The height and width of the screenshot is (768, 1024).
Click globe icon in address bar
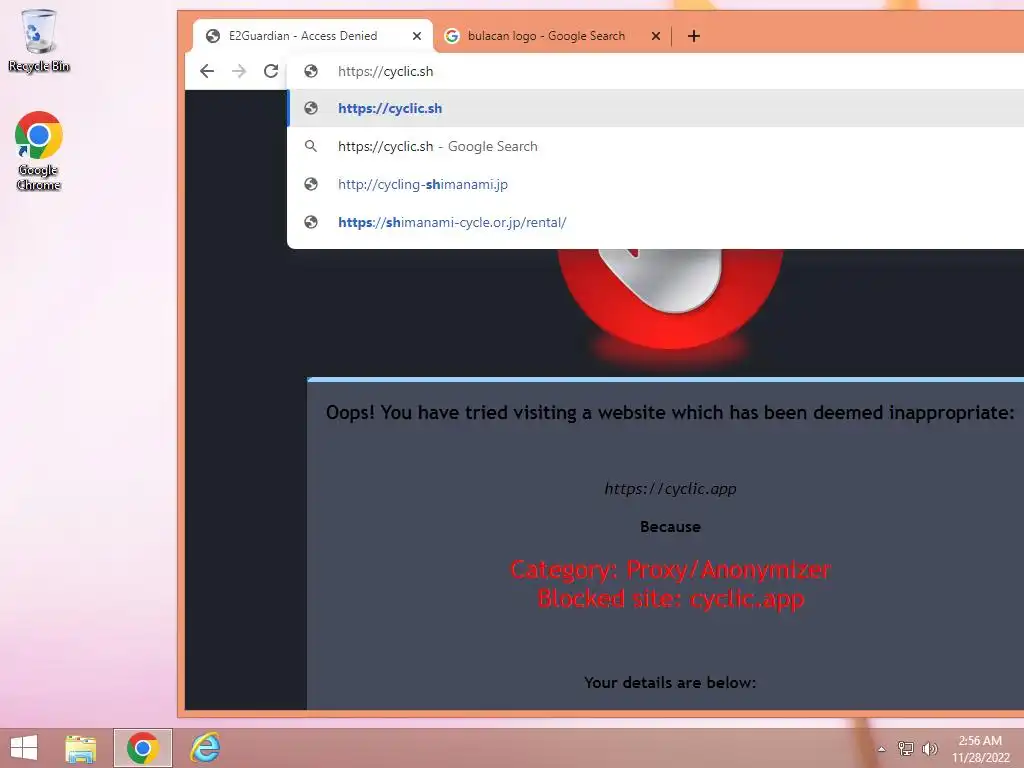pyautogui.click(x=311, y=71)
